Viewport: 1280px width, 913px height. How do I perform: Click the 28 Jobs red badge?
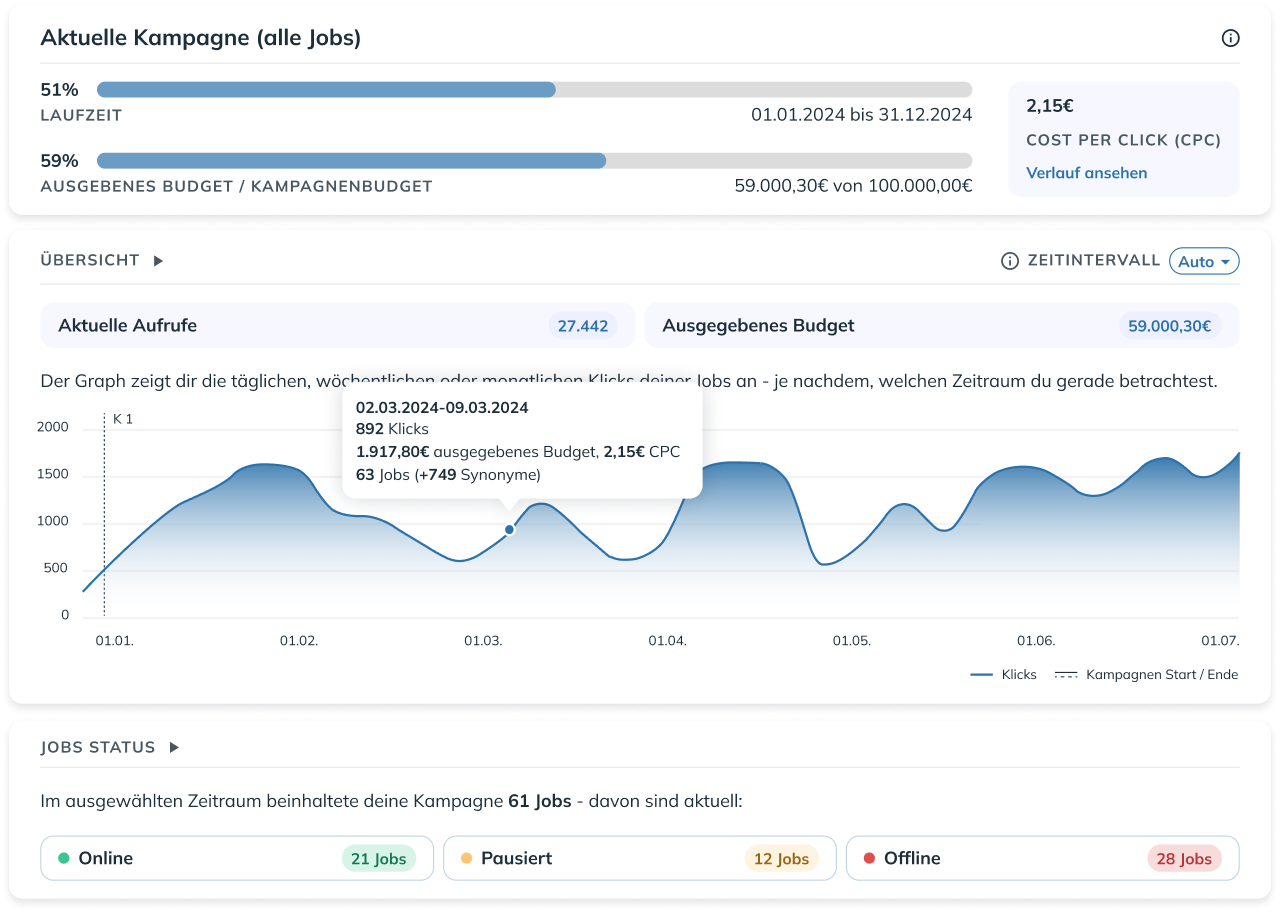click(x=1184, y=859)
